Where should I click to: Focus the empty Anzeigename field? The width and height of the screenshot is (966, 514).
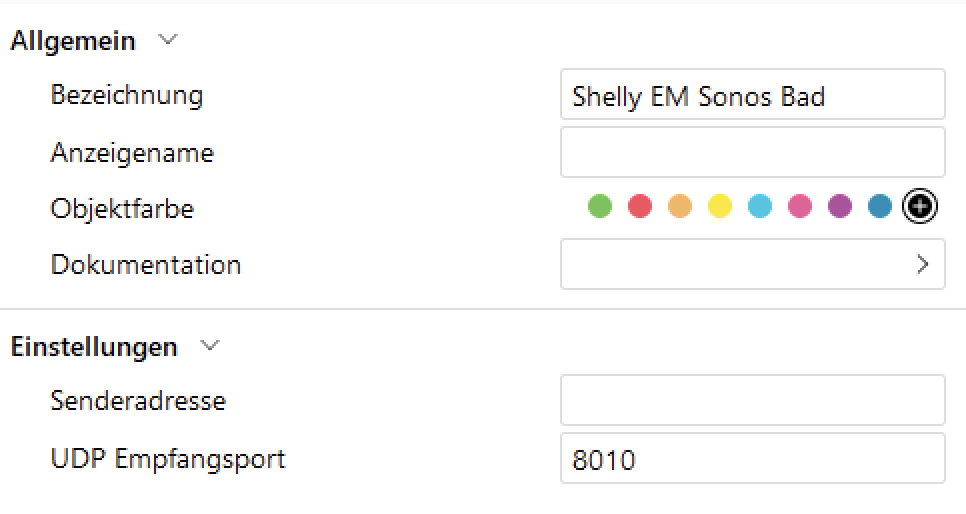pos(752,152)
